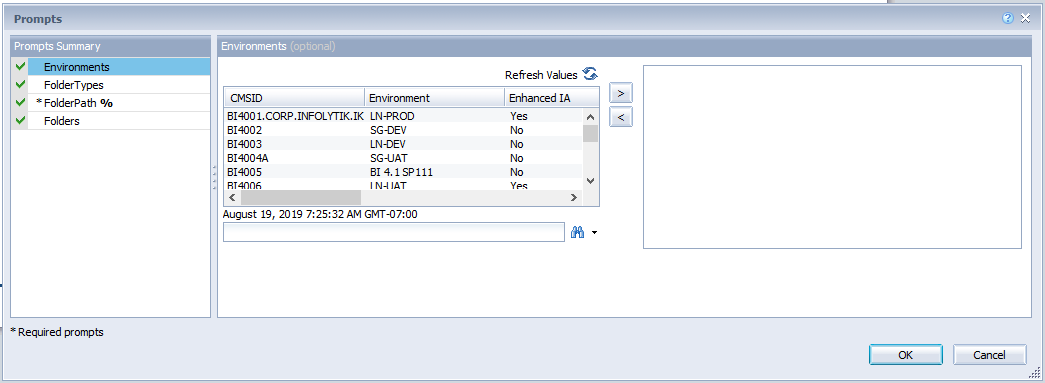This screenshot has width=1045, height=383.
Task: Click the vertical scrollbar up arrow
Action: tap(590, 116)
